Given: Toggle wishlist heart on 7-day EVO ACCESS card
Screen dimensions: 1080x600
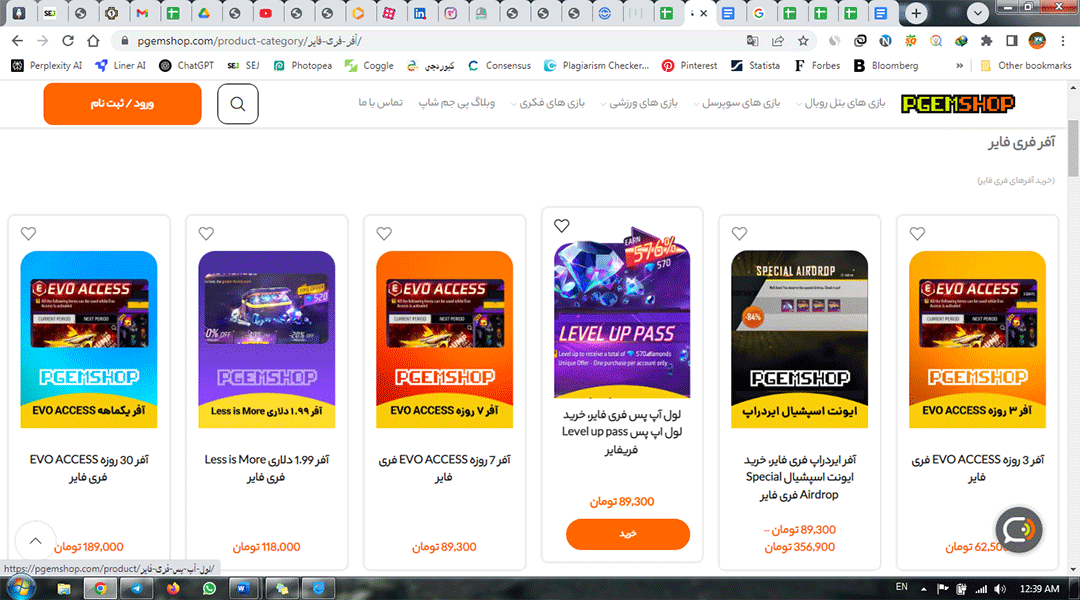Looking at the screenshot, I should click(x=384, y=234).
